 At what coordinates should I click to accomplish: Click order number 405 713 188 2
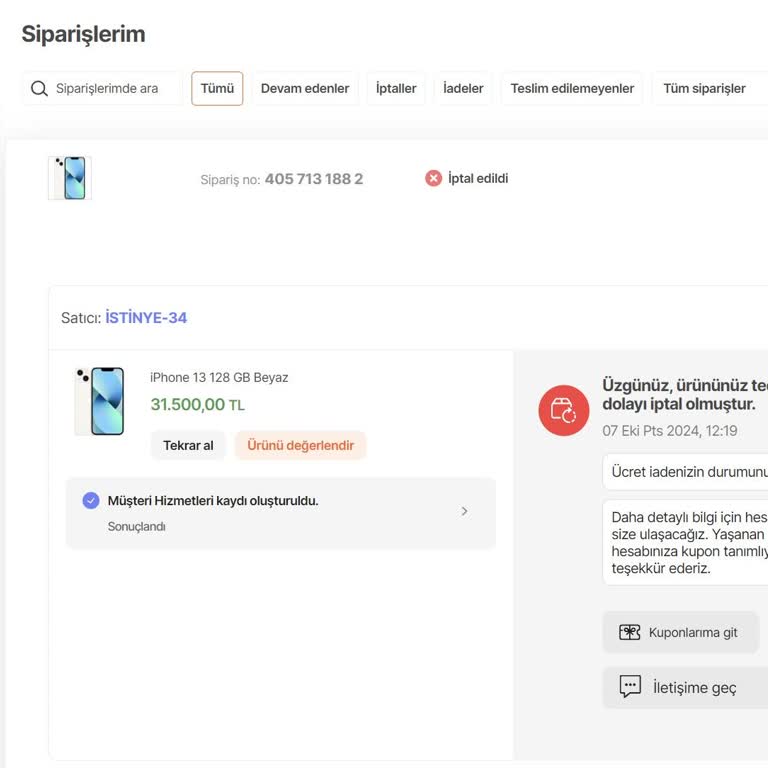314,179
